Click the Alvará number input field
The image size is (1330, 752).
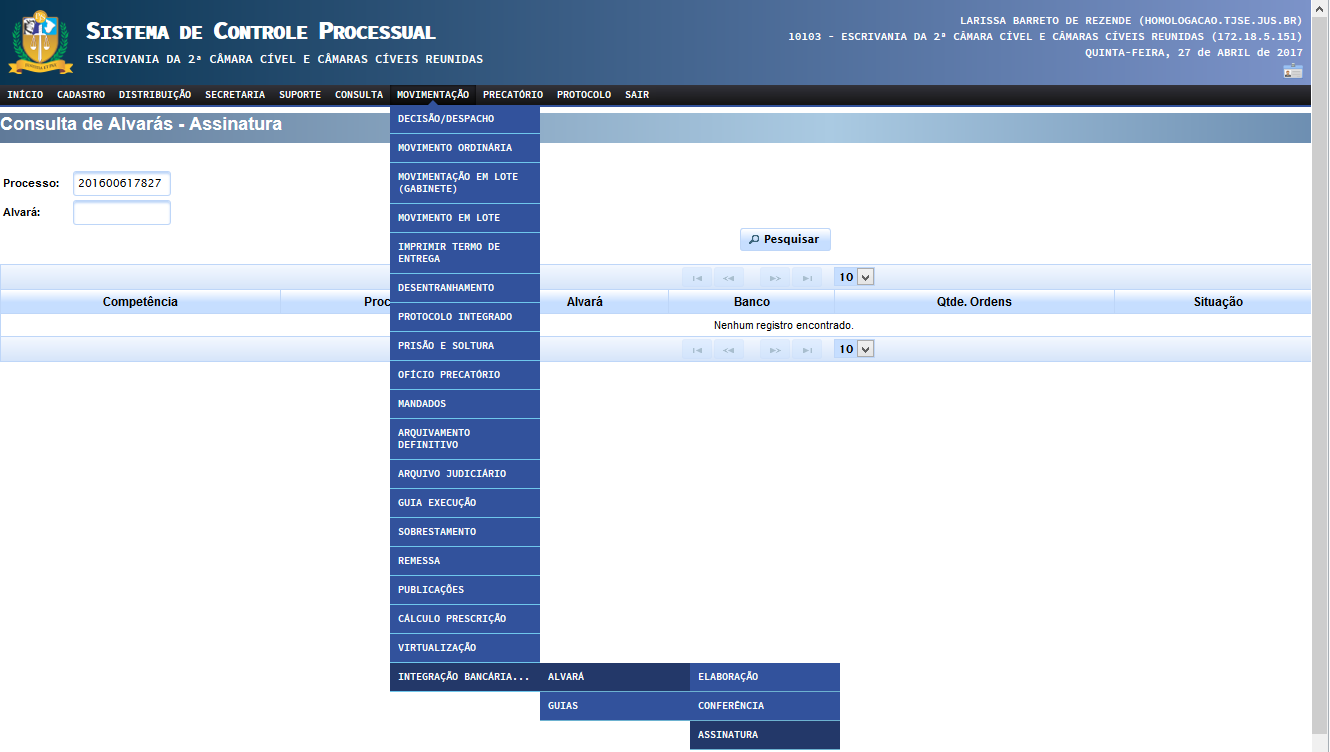point(122,213)
